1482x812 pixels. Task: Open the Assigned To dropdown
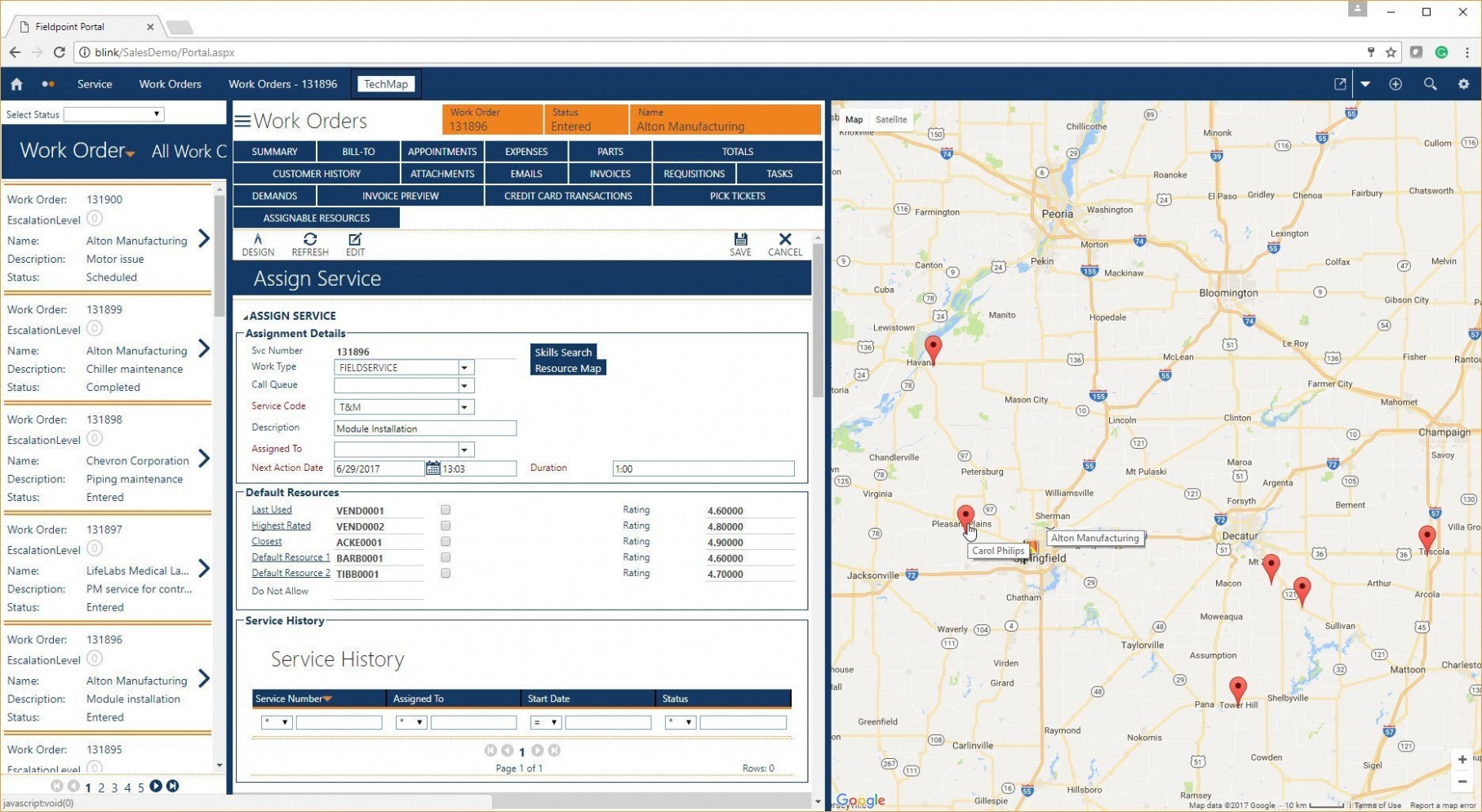coord(464,450)
